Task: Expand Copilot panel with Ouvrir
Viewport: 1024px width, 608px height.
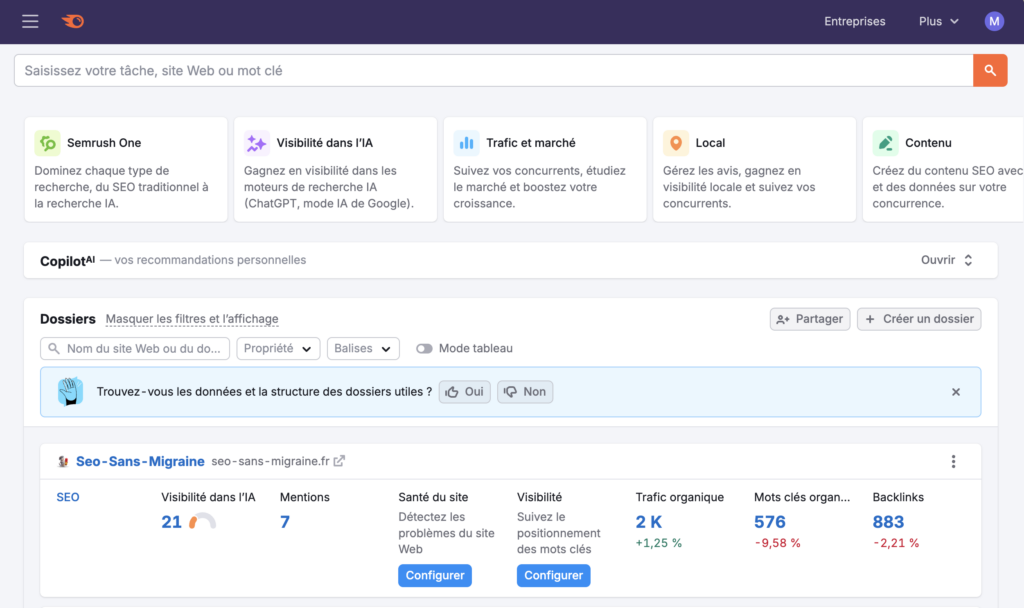Action: tap(946, 260)
